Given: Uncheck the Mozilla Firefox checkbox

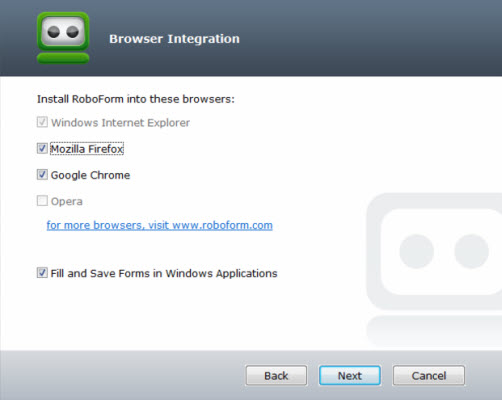Looking at the screenshot, I should point(42,148).
